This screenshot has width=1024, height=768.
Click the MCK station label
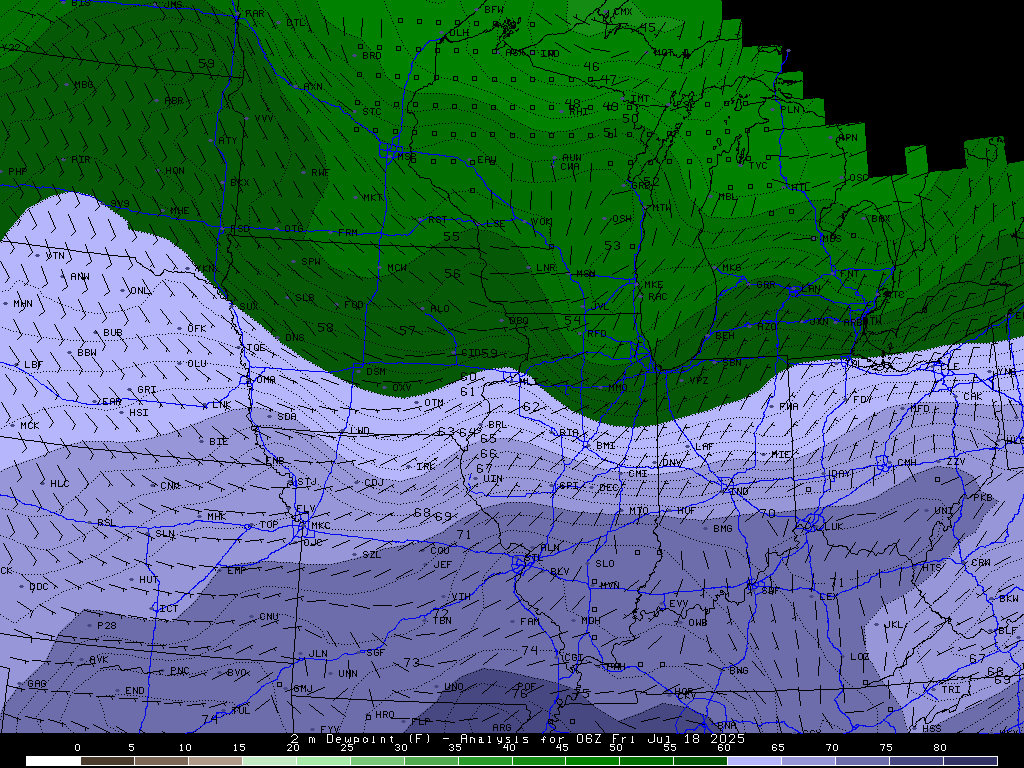(29, 425)
